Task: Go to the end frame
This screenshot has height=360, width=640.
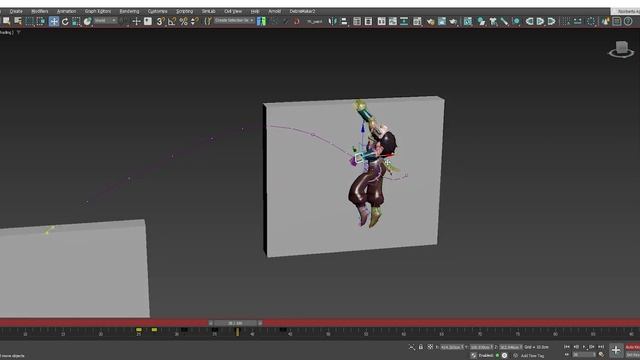Action: (601, 347)
